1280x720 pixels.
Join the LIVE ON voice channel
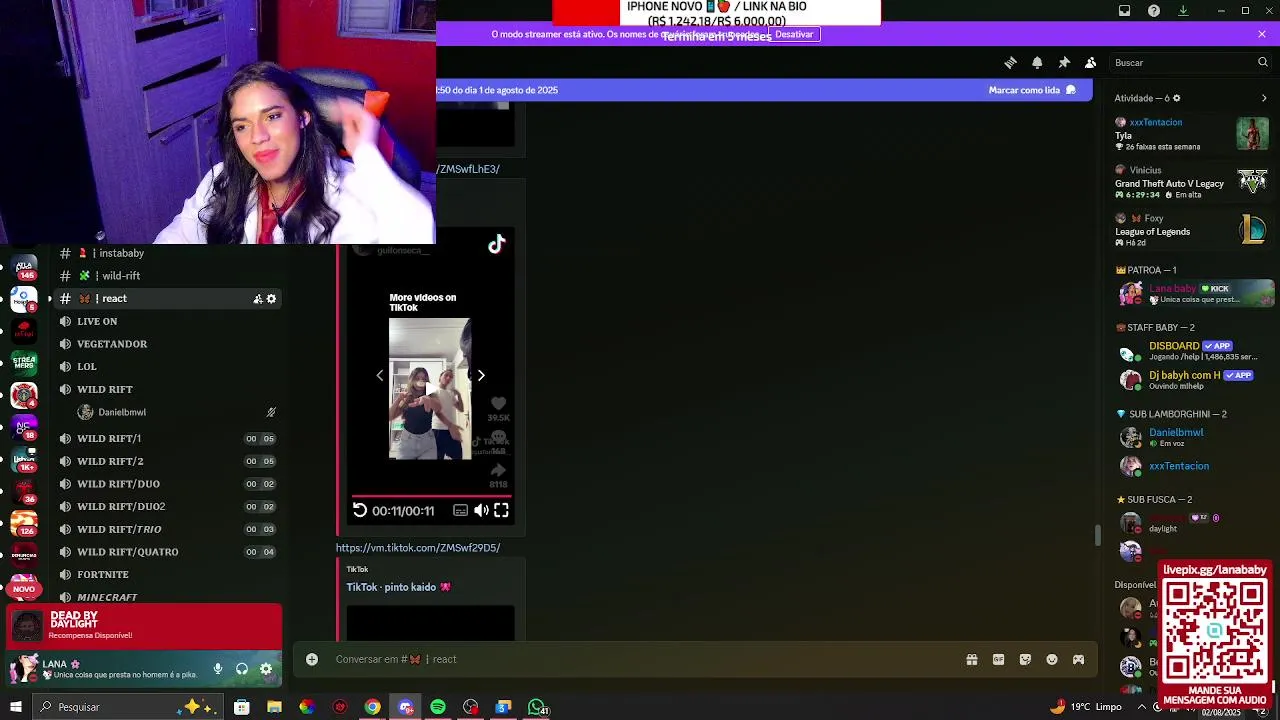coord(167,321)
